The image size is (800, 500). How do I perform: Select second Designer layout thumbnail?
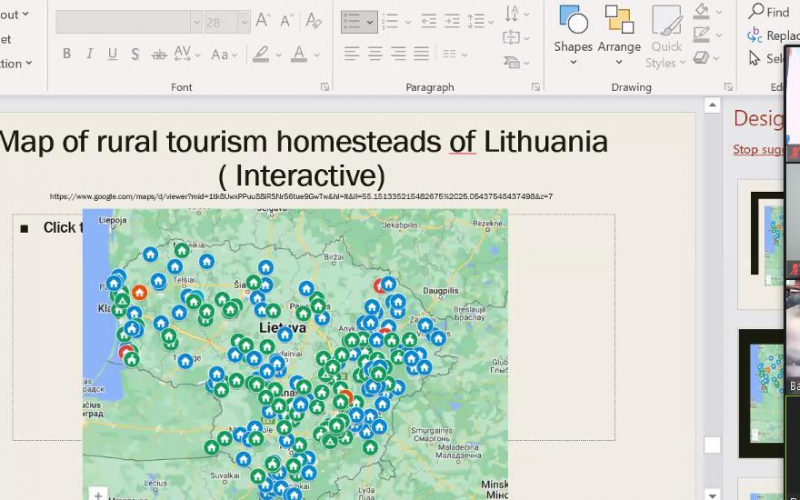[x=762, y=393]
